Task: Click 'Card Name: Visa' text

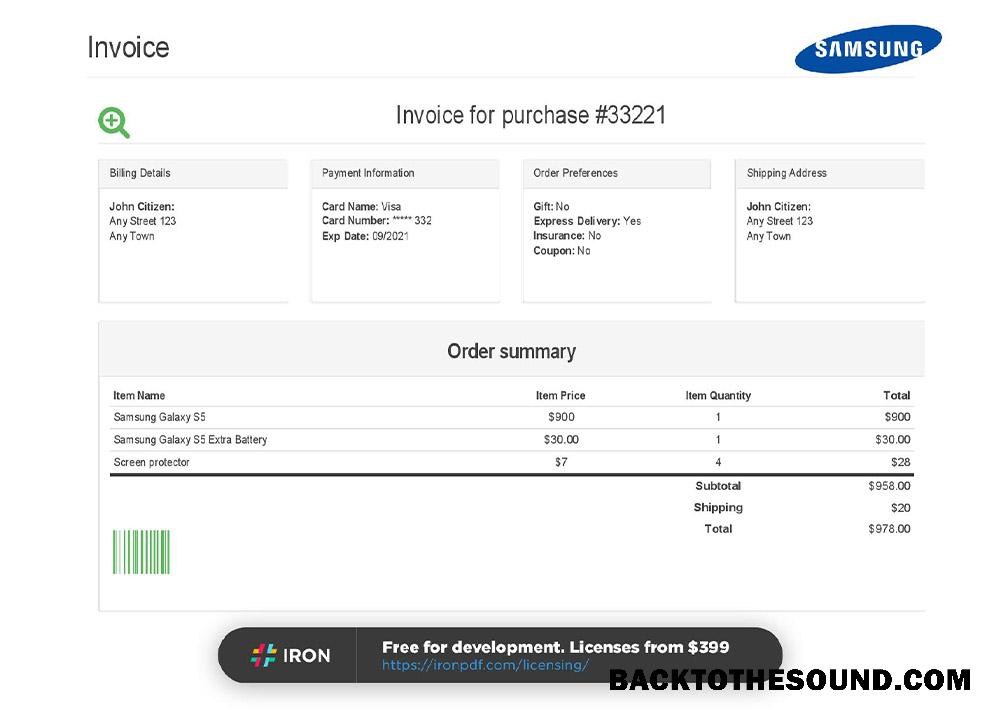Action: click(x=361, y=207)
